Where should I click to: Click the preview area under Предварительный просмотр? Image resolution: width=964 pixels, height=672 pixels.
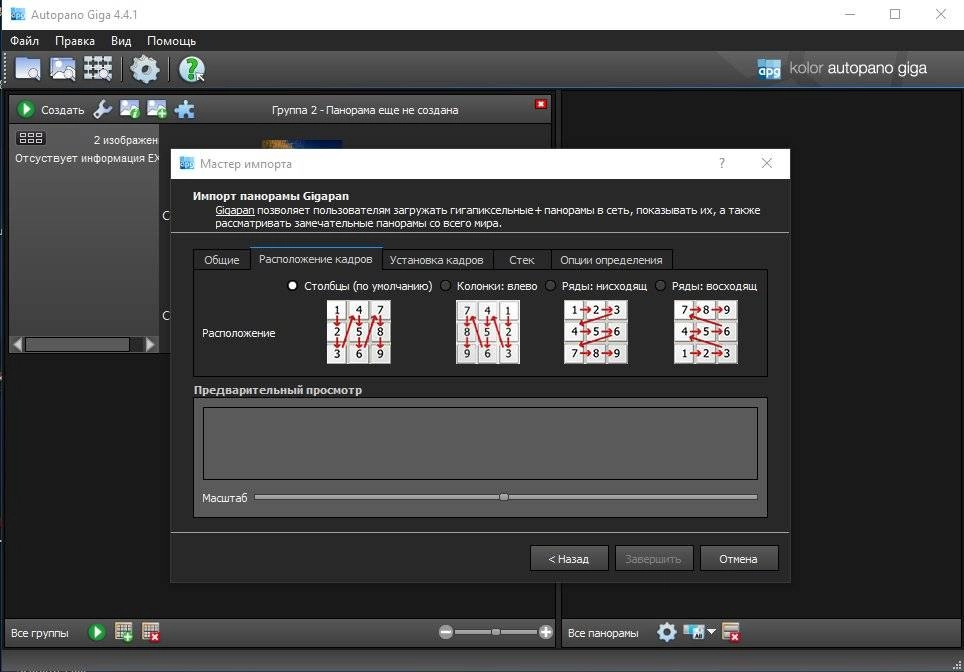tap(480, 443)
